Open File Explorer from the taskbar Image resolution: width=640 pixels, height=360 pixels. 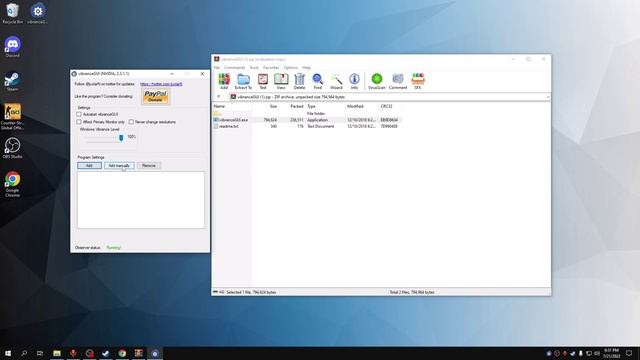point(57,353)
